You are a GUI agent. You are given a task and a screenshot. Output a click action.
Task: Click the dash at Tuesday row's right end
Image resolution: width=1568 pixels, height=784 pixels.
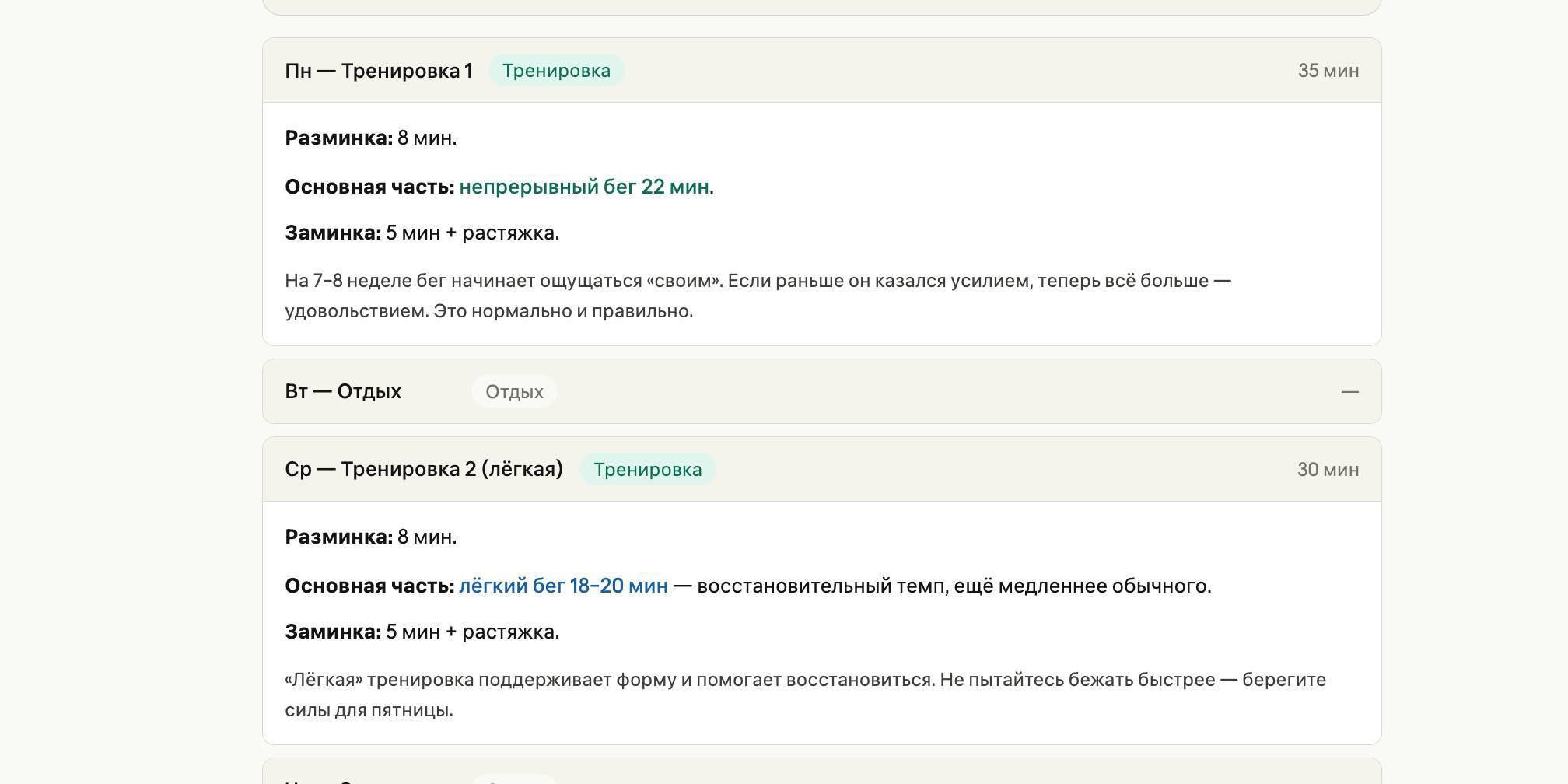1349,392
